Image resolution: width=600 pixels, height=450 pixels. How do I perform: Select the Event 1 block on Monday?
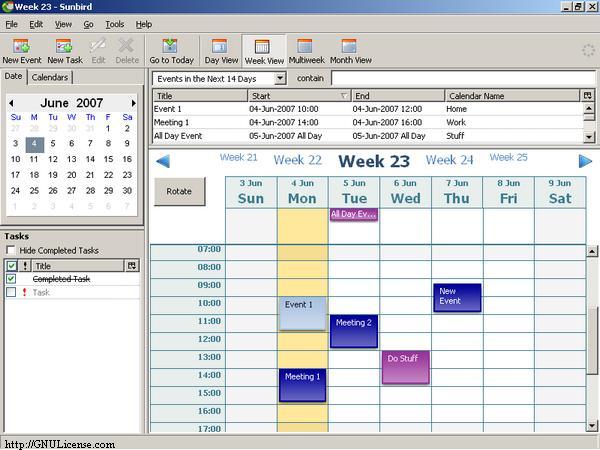click(303, 313)
